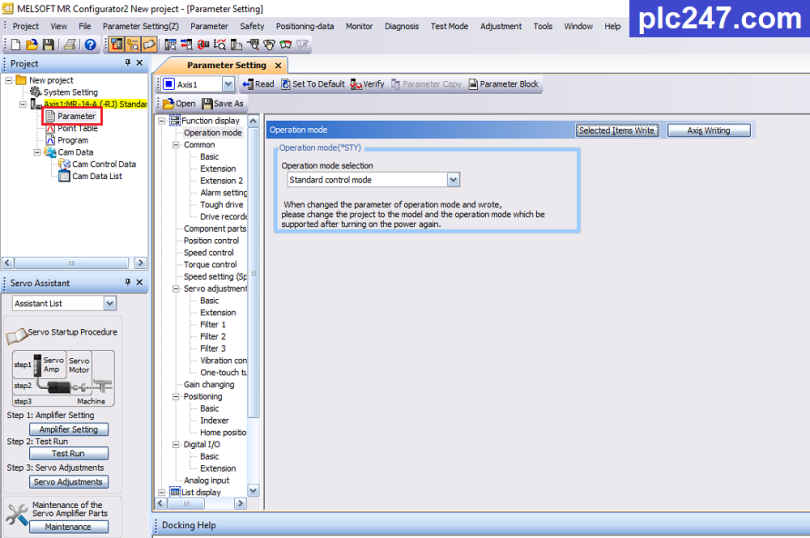The width and height of the screenshot is (810, 538).
Task: Click Read parameters from amplifier
Action: (x=258, y=85)
